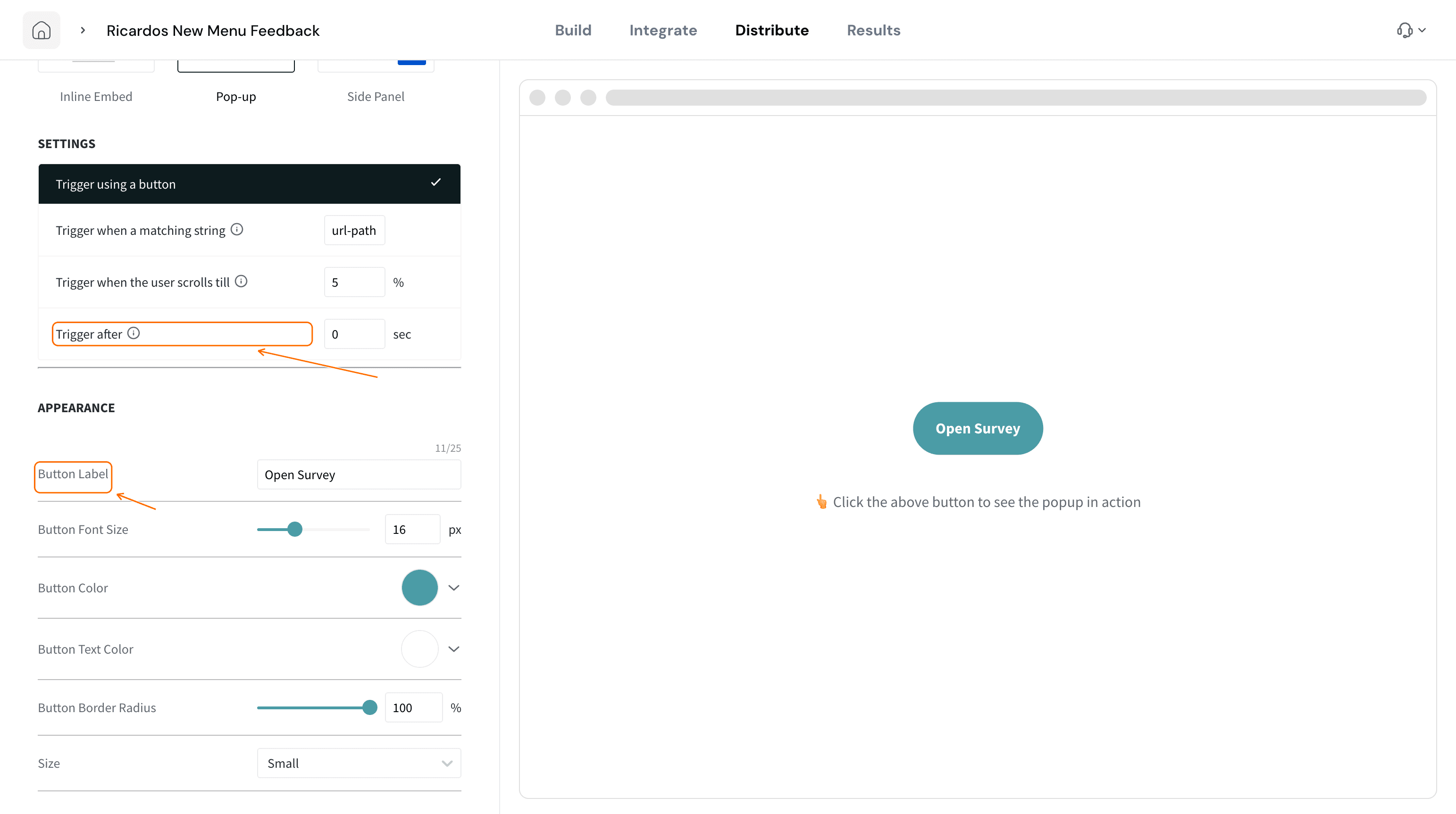Click the Button Font Size slider handle
This screenshot has height=814, width=1456.
[294, 529]
